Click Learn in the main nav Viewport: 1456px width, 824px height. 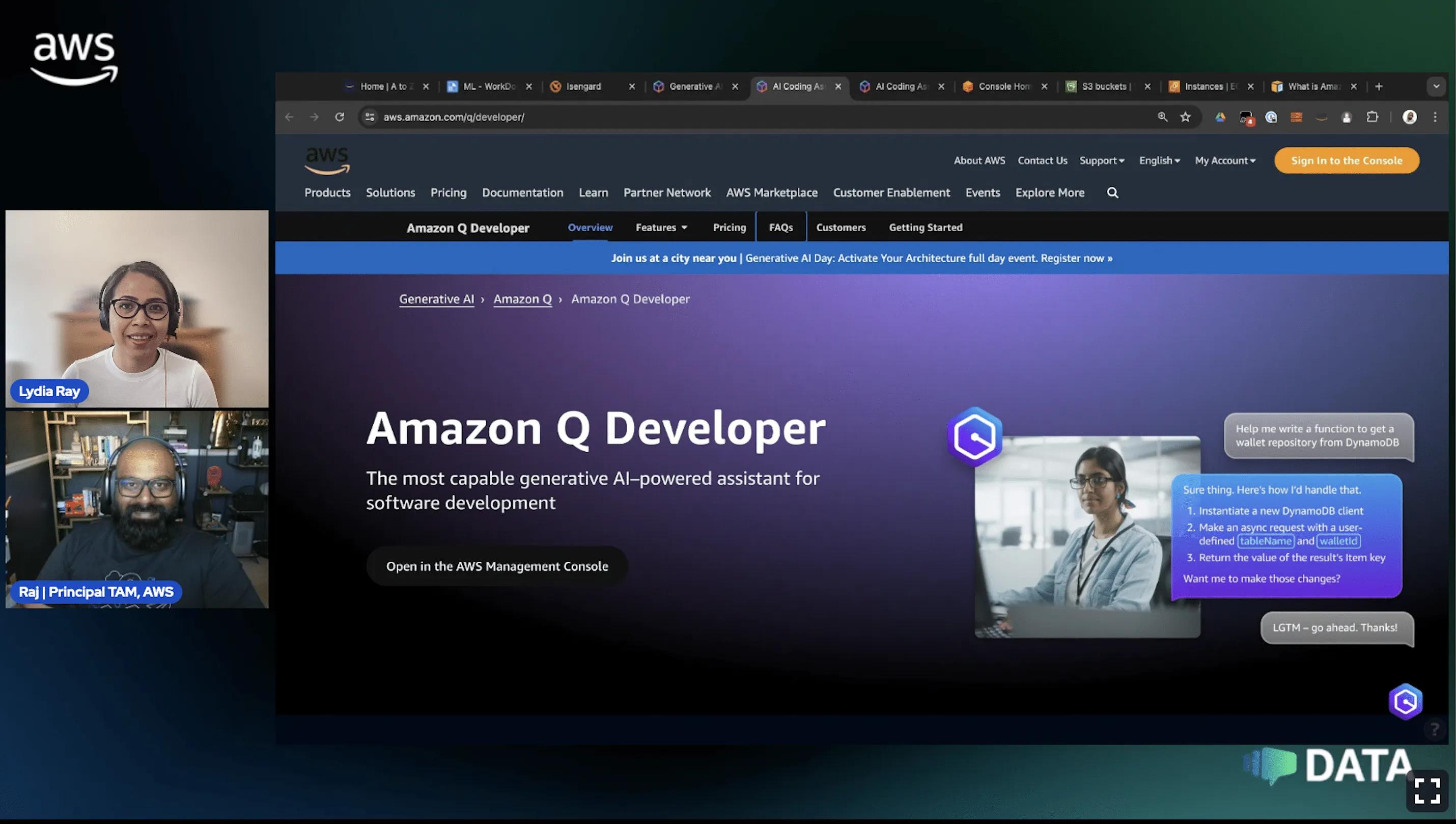tap(593, 193)
